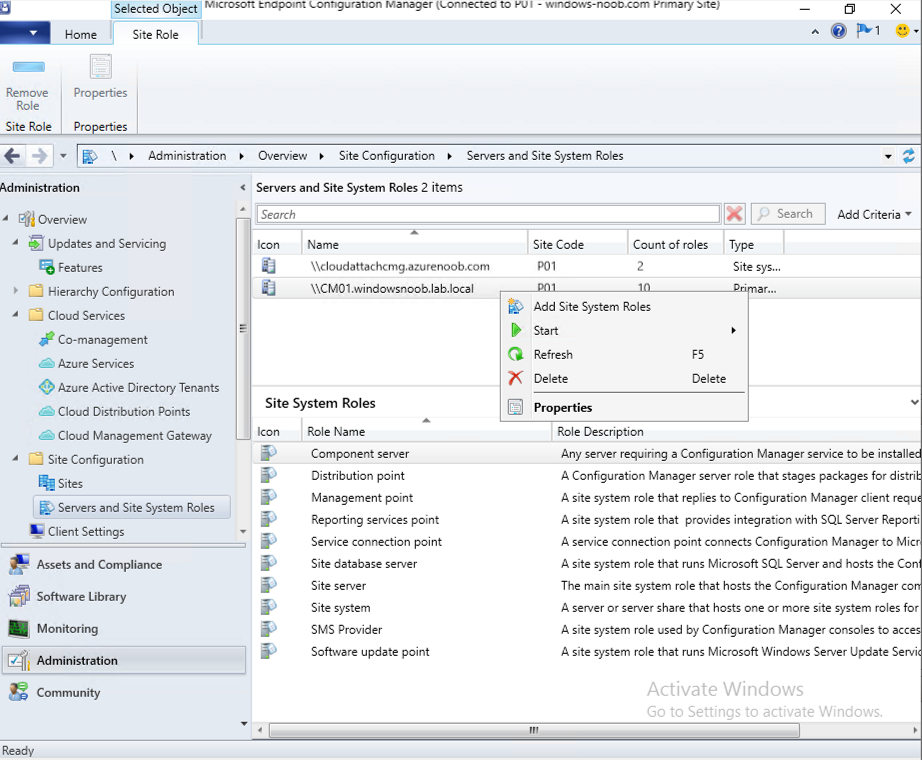The width and height of the screenshot is (922, 760).
Task: Click the cloudattachcmg server row icon
Action: point(269,266)
